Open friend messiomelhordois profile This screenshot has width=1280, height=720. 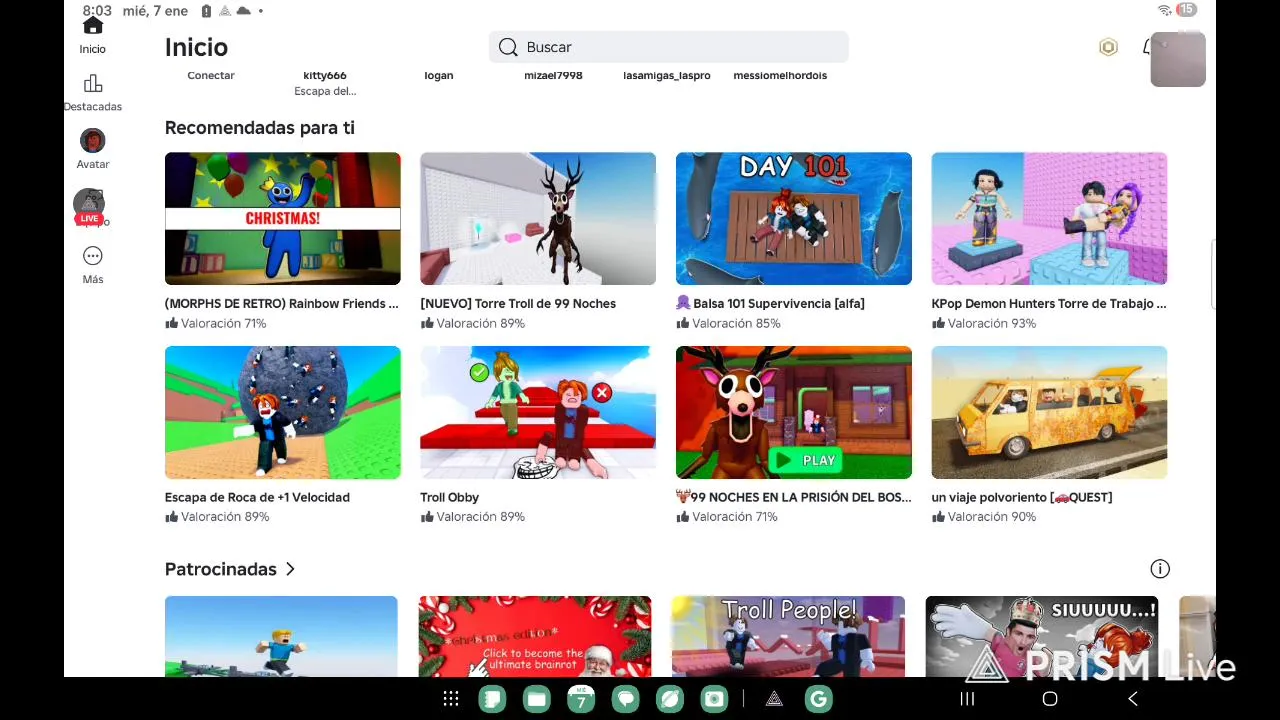pos(780,75)
